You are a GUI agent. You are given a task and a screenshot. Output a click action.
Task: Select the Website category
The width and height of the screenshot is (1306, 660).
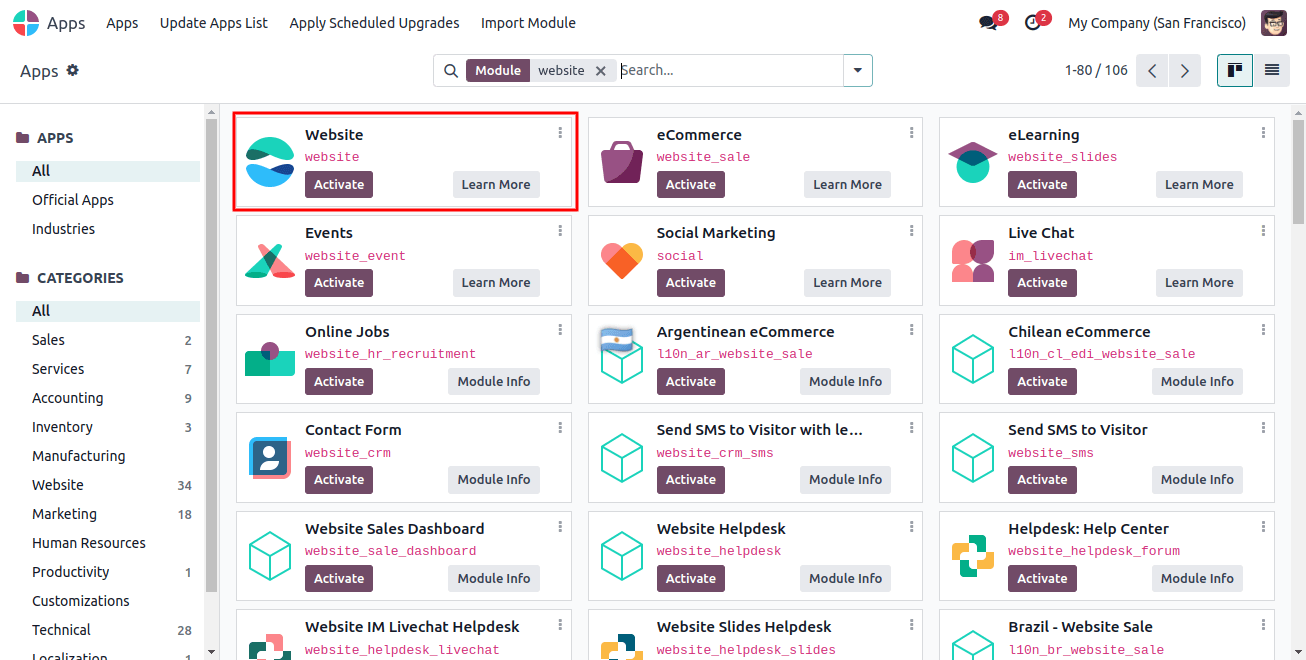click(x=108, y=485)
